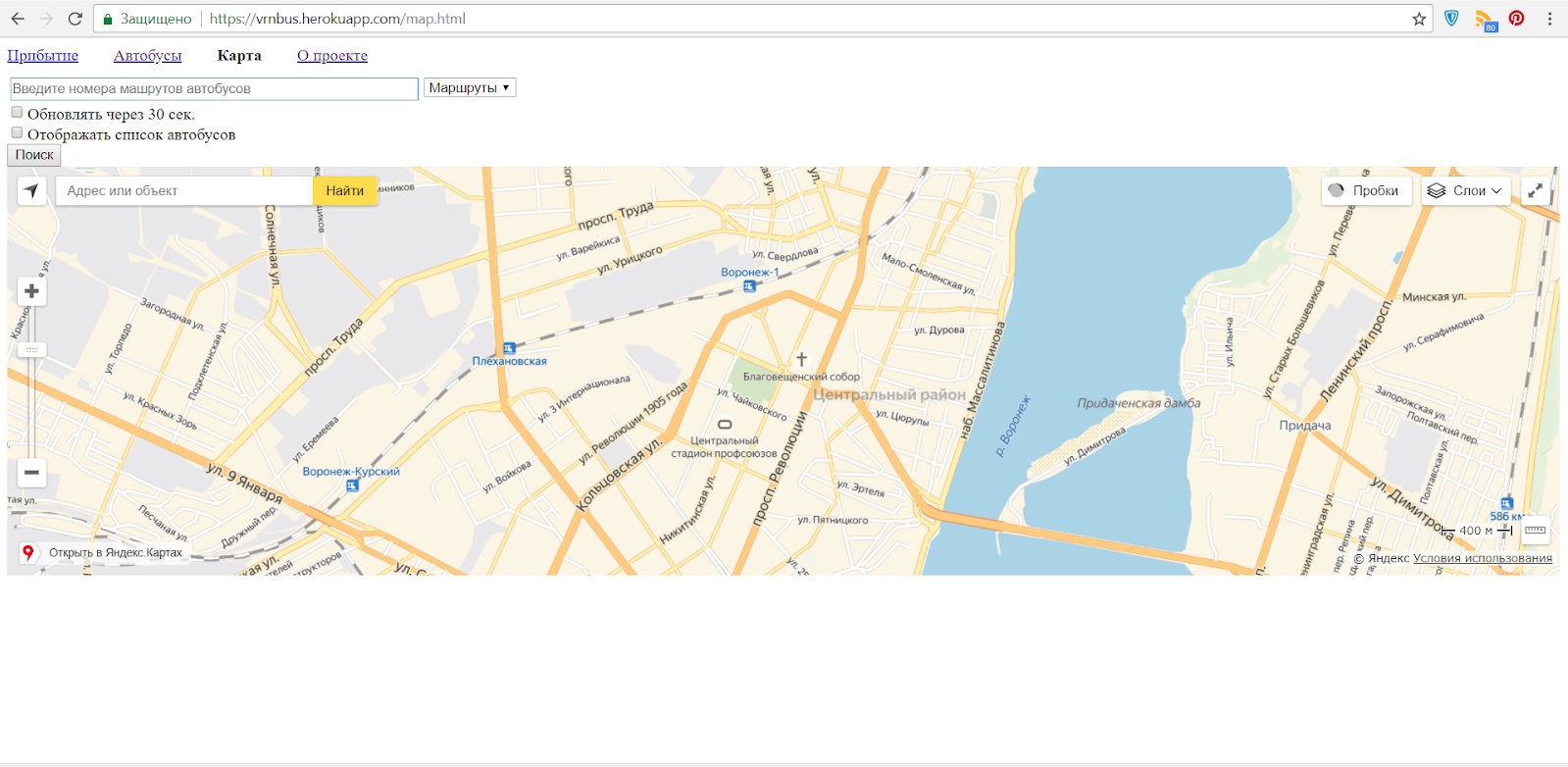Click the 'ул. Революции 1905 года' label
This screenshot has width=1568, height=767.
click(x=632, y=424)
